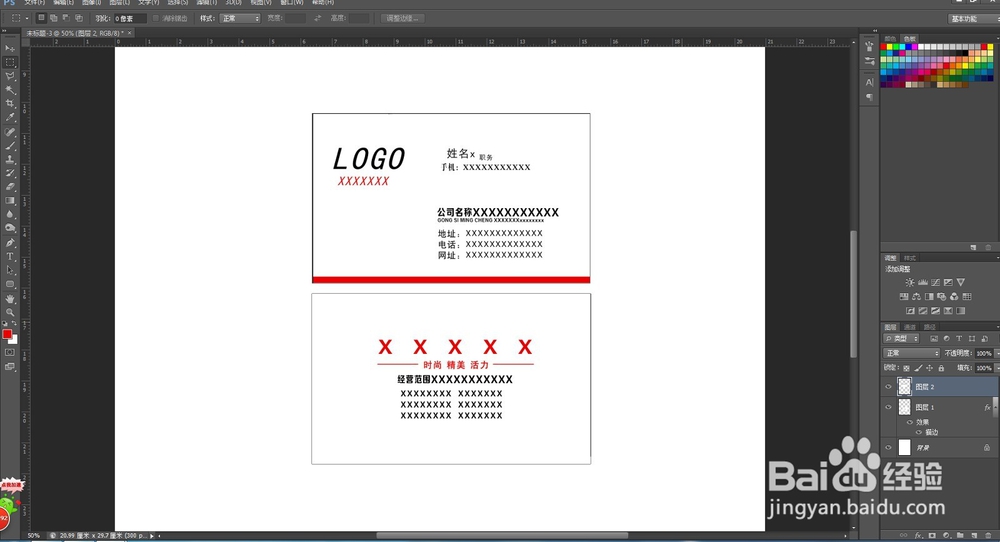
Task: Click the 调整边缘 refine edge button
Action: [x=402, y=18]
